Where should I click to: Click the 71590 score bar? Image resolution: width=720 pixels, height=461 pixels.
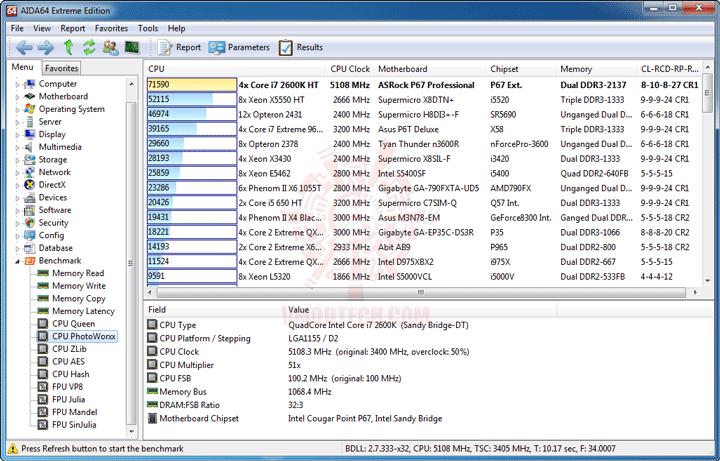(x=191, y=84)
